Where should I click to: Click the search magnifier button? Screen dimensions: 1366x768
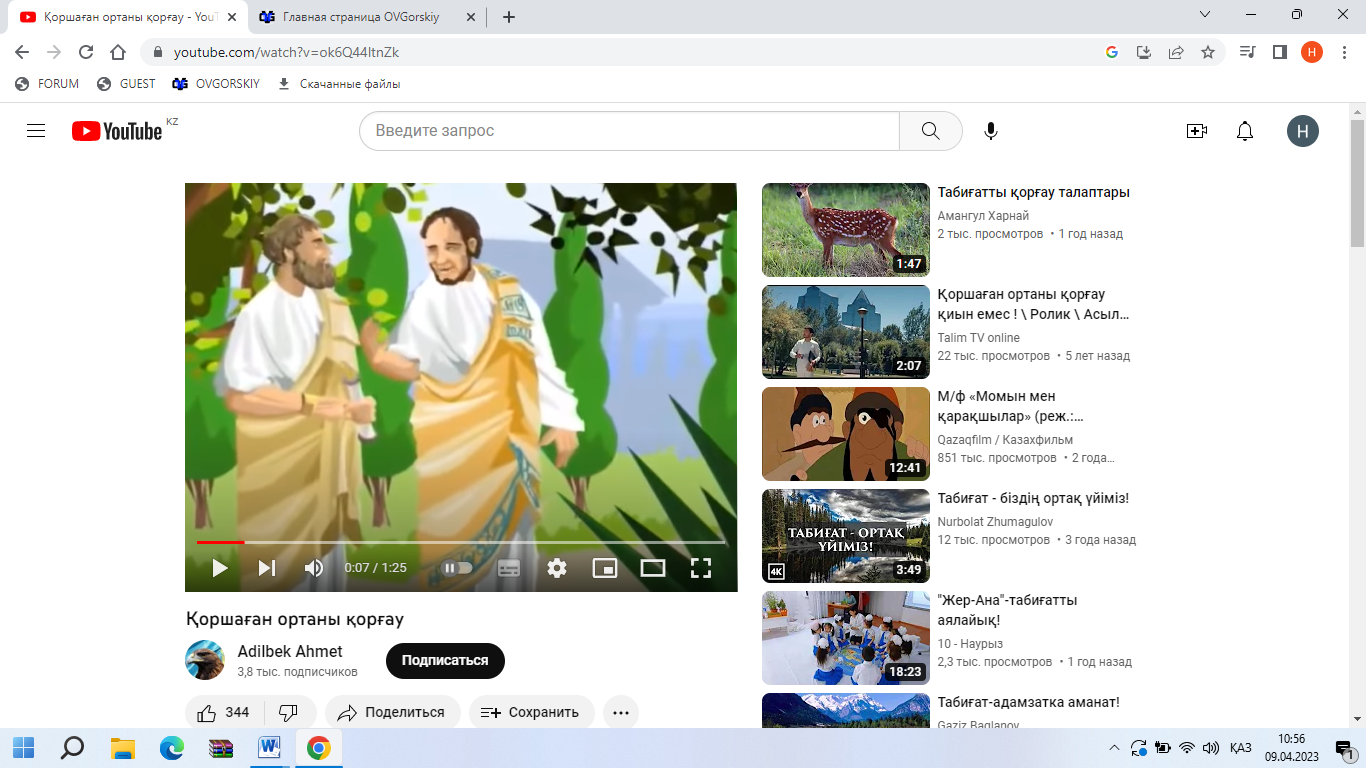click(x=930, y=131)
